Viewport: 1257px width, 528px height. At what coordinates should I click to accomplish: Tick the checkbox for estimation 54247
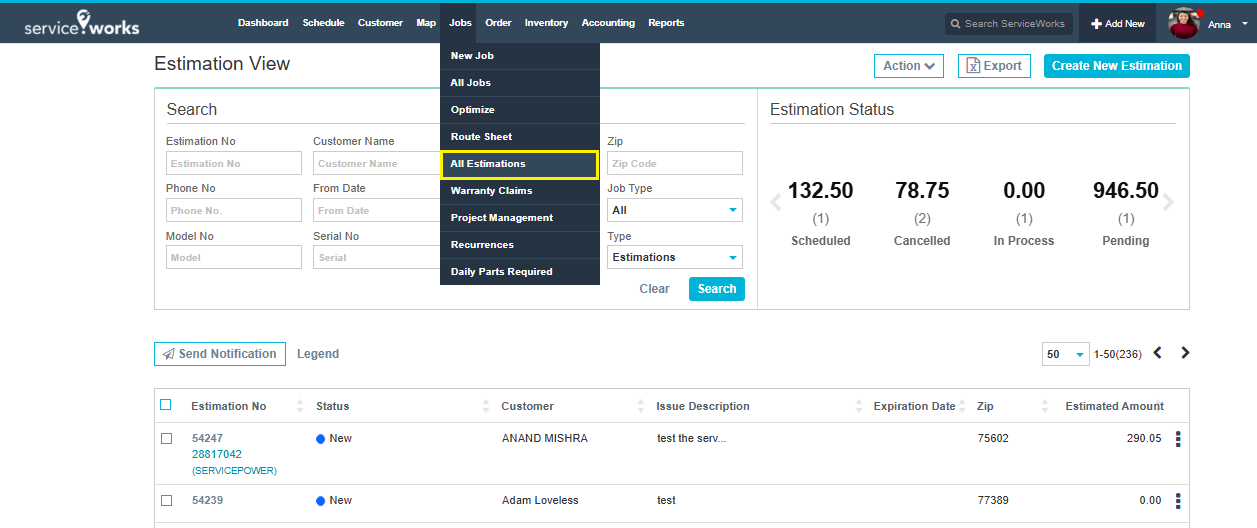click(x=167, y=439)
